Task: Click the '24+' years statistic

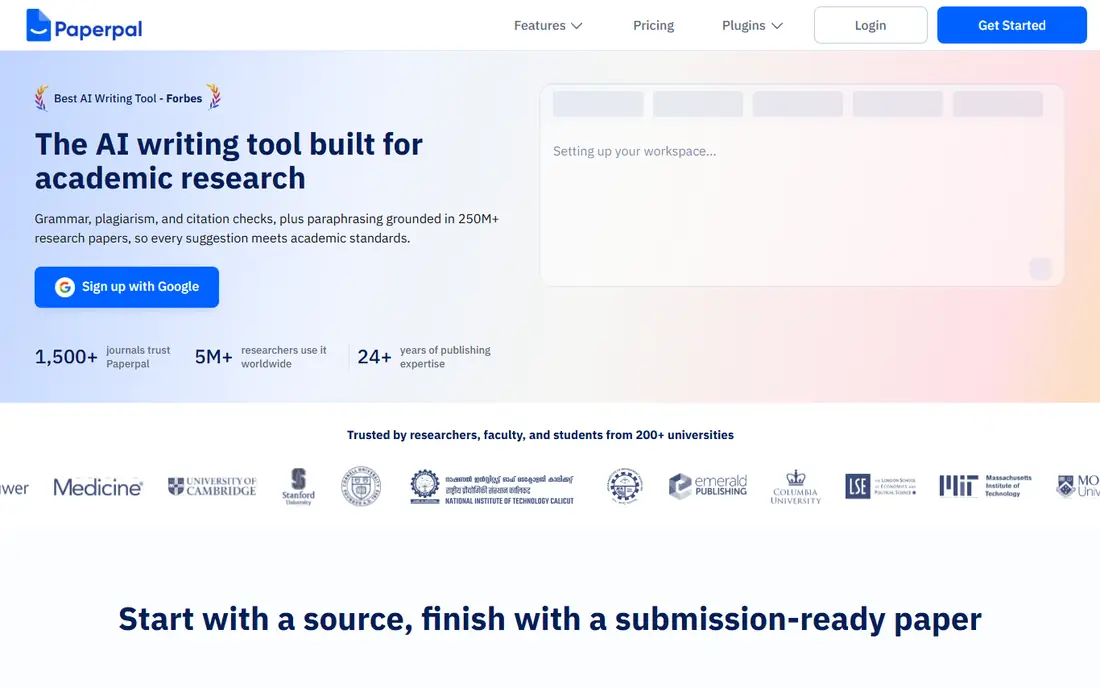Action: 424,357
